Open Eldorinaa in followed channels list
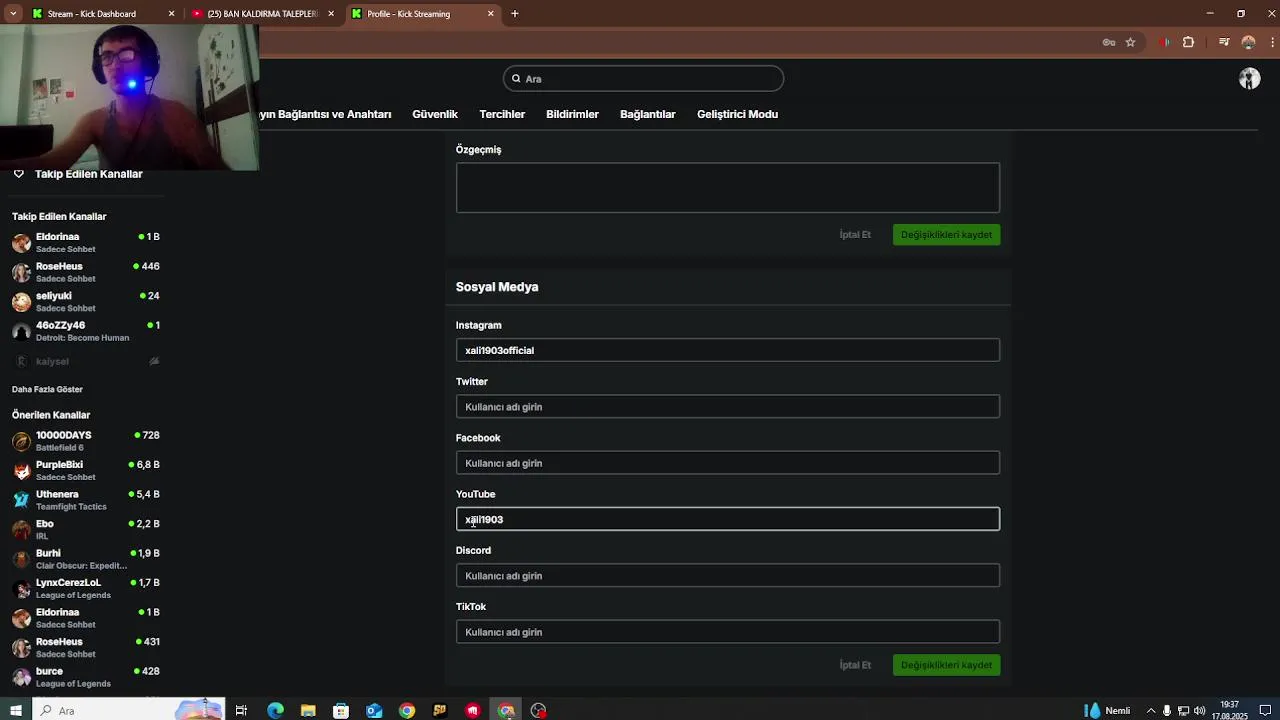Viewport: 1280px width, 720px height. point(85,243)
